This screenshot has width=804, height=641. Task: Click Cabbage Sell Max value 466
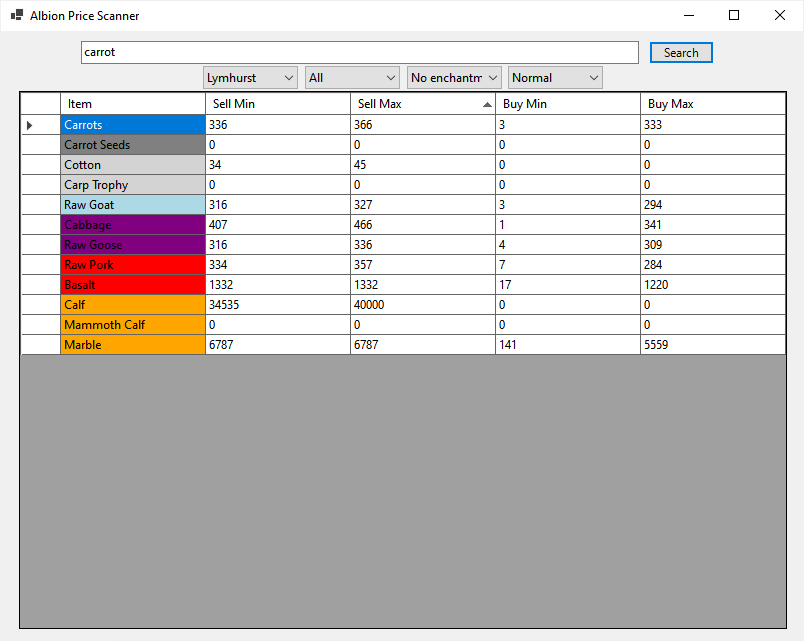coord(423,225)
